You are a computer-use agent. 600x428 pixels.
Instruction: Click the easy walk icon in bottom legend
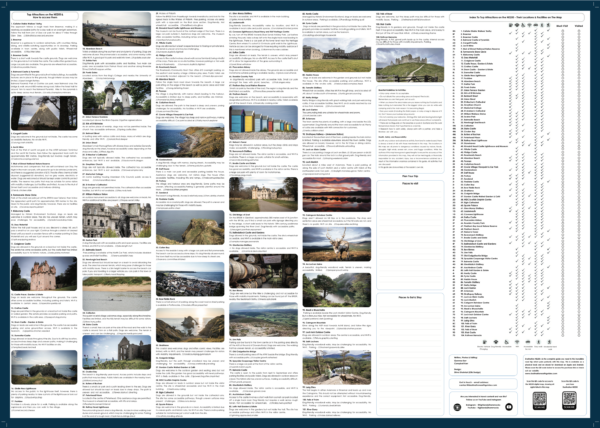538,342
